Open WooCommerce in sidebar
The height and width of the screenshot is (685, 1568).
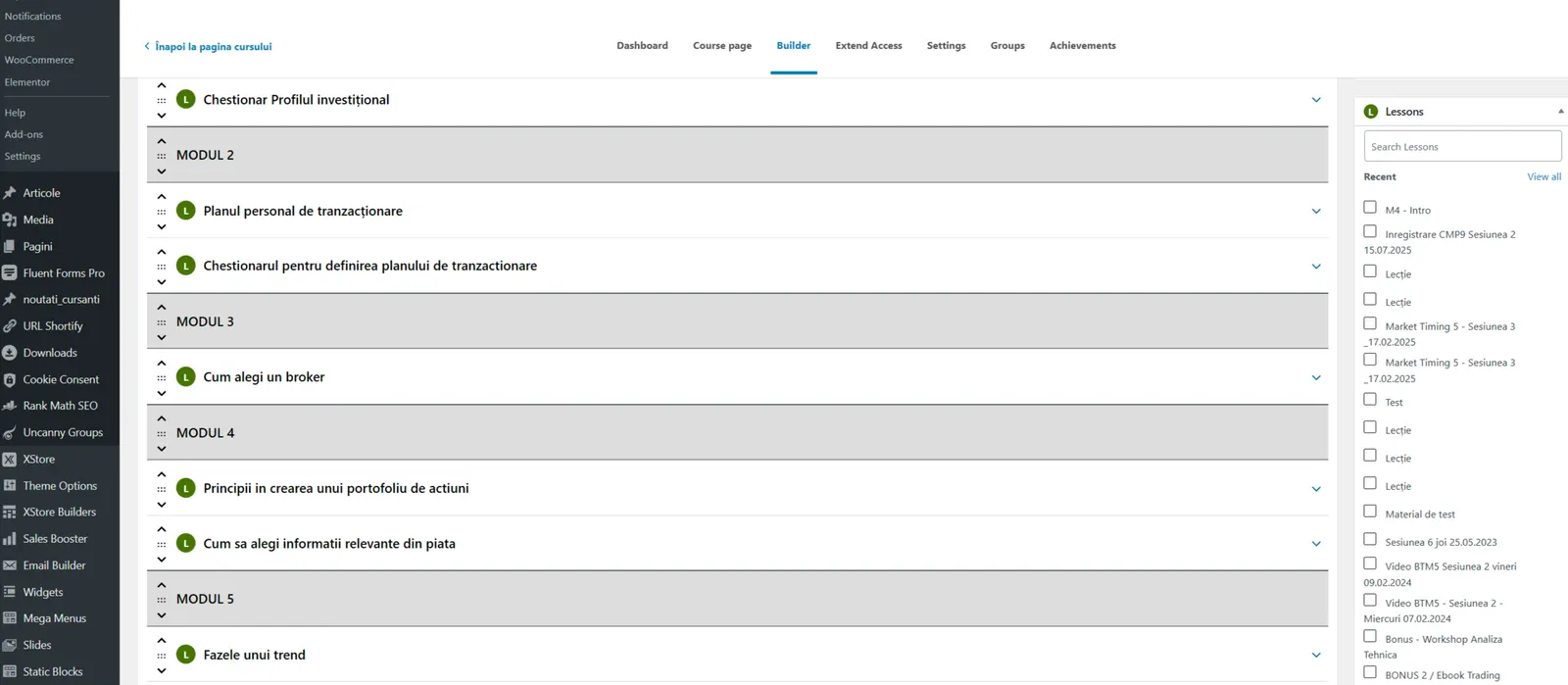39,60
